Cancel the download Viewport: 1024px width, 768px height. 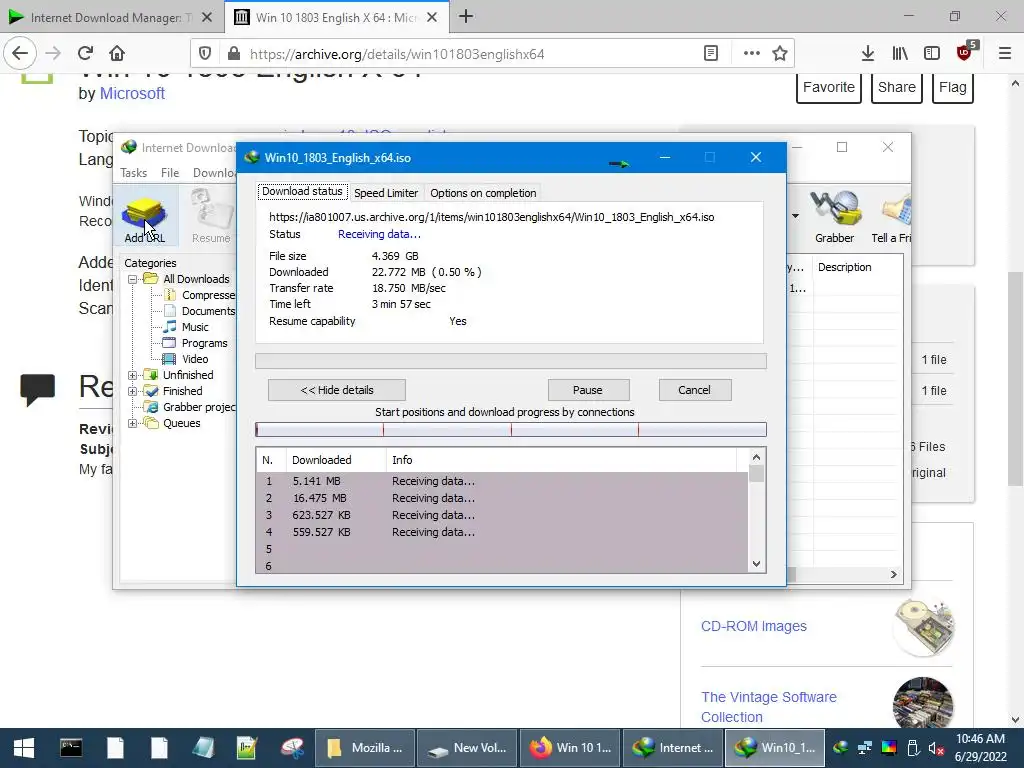point(694,390)
